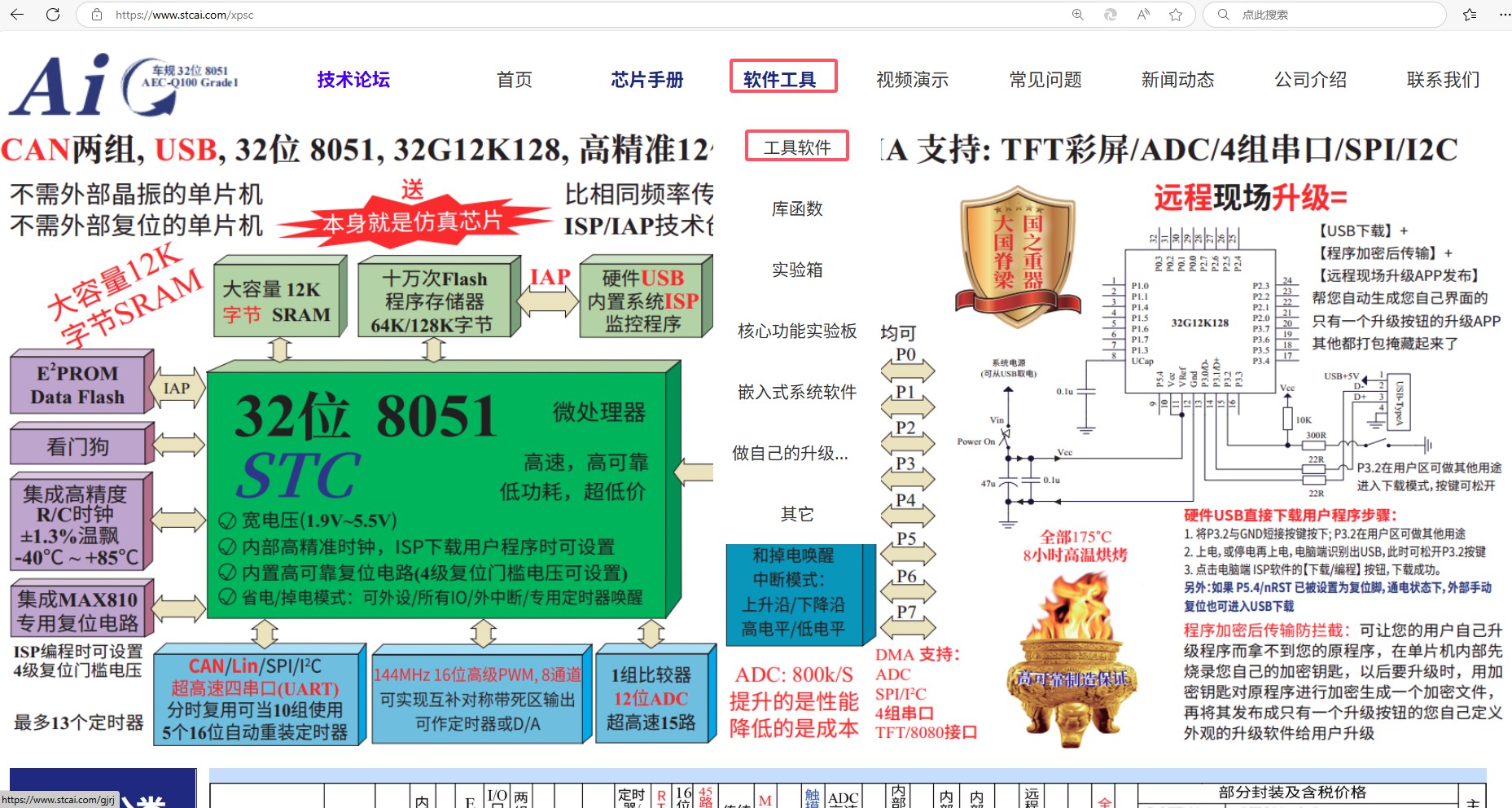
Task: Select 做自己的升级... in the dropdown
Action: [791, 453]
